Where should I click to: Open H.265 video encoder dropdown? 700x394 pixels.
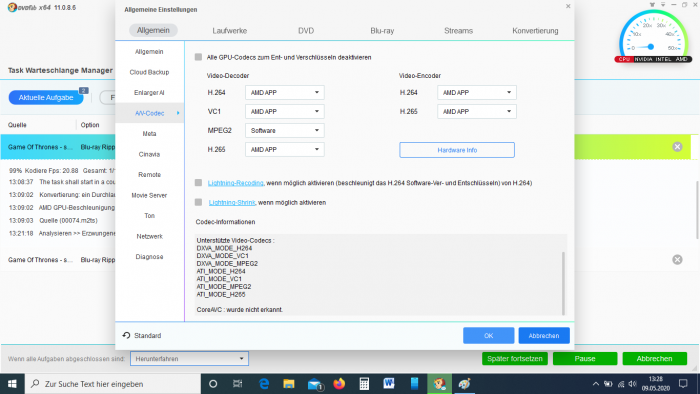point(477,112)
